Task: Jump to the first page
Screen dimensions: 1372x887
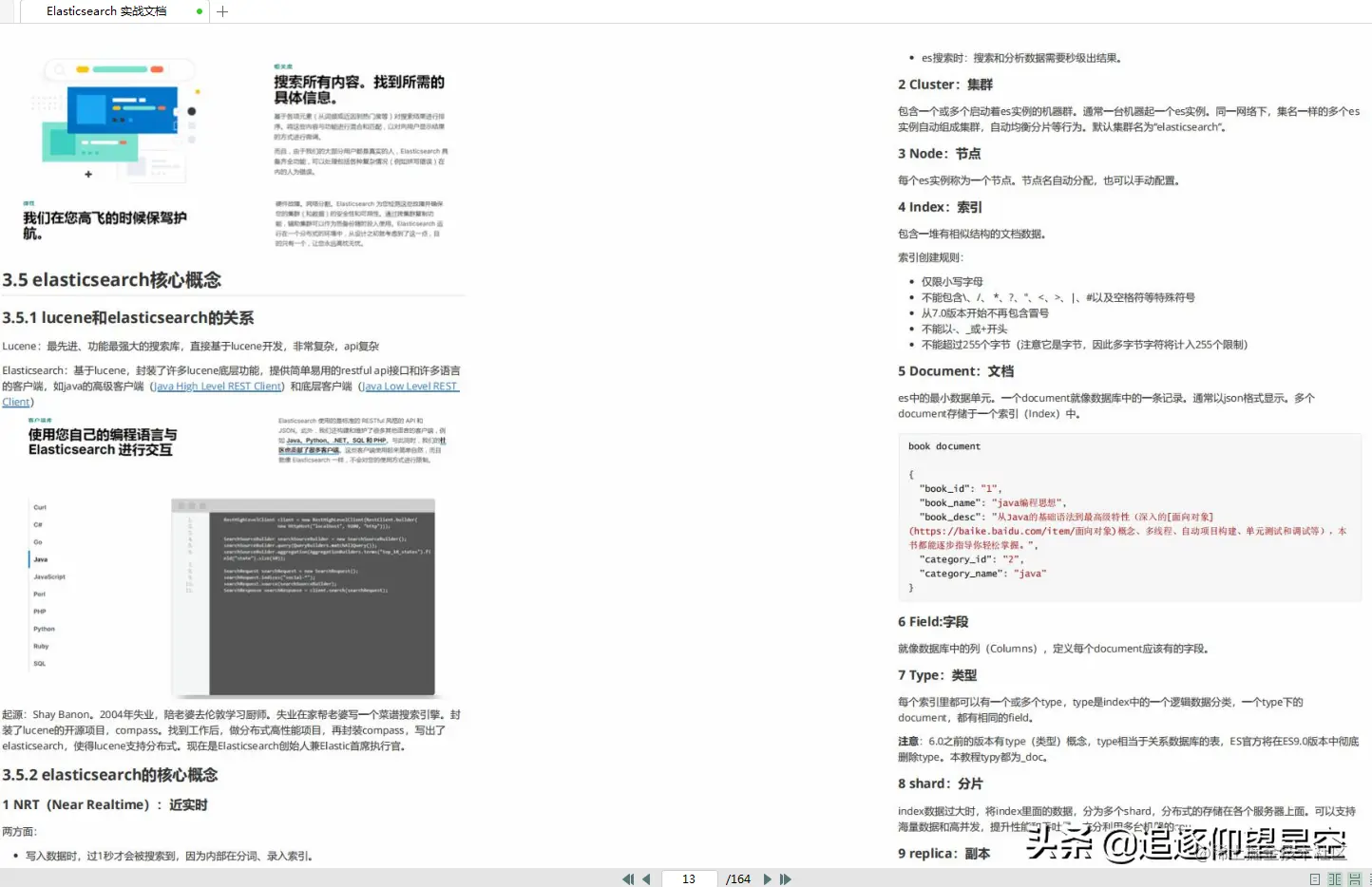Action: (x=627, y=878)
